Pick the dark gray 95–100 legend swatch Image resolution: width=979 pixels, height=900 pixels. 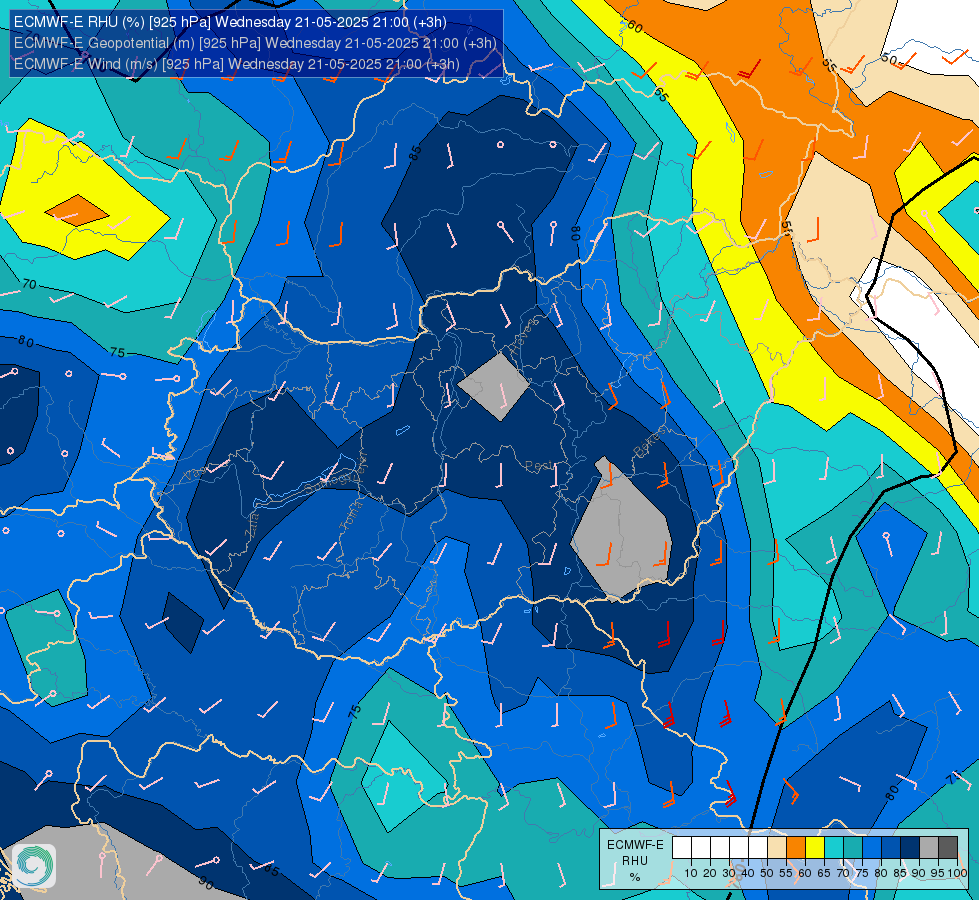[x=948, y=848]
